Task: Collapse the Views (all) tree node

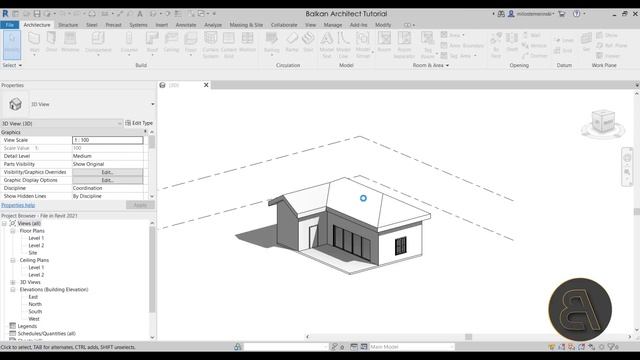Action: click(4, 223)
